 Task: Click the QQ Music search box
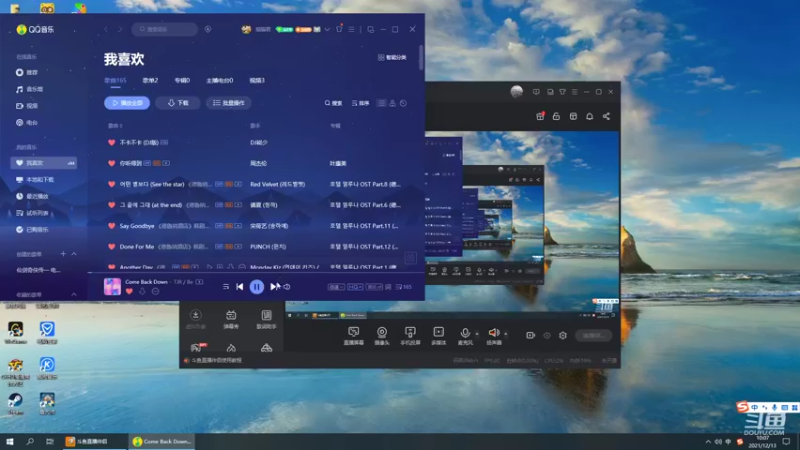pyautogui.click(x=165, y=29)
